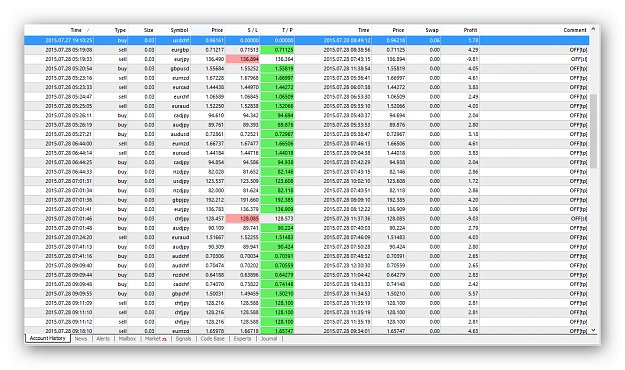Click open price 0.96161
625x370 pixels.
click(215, 40)
